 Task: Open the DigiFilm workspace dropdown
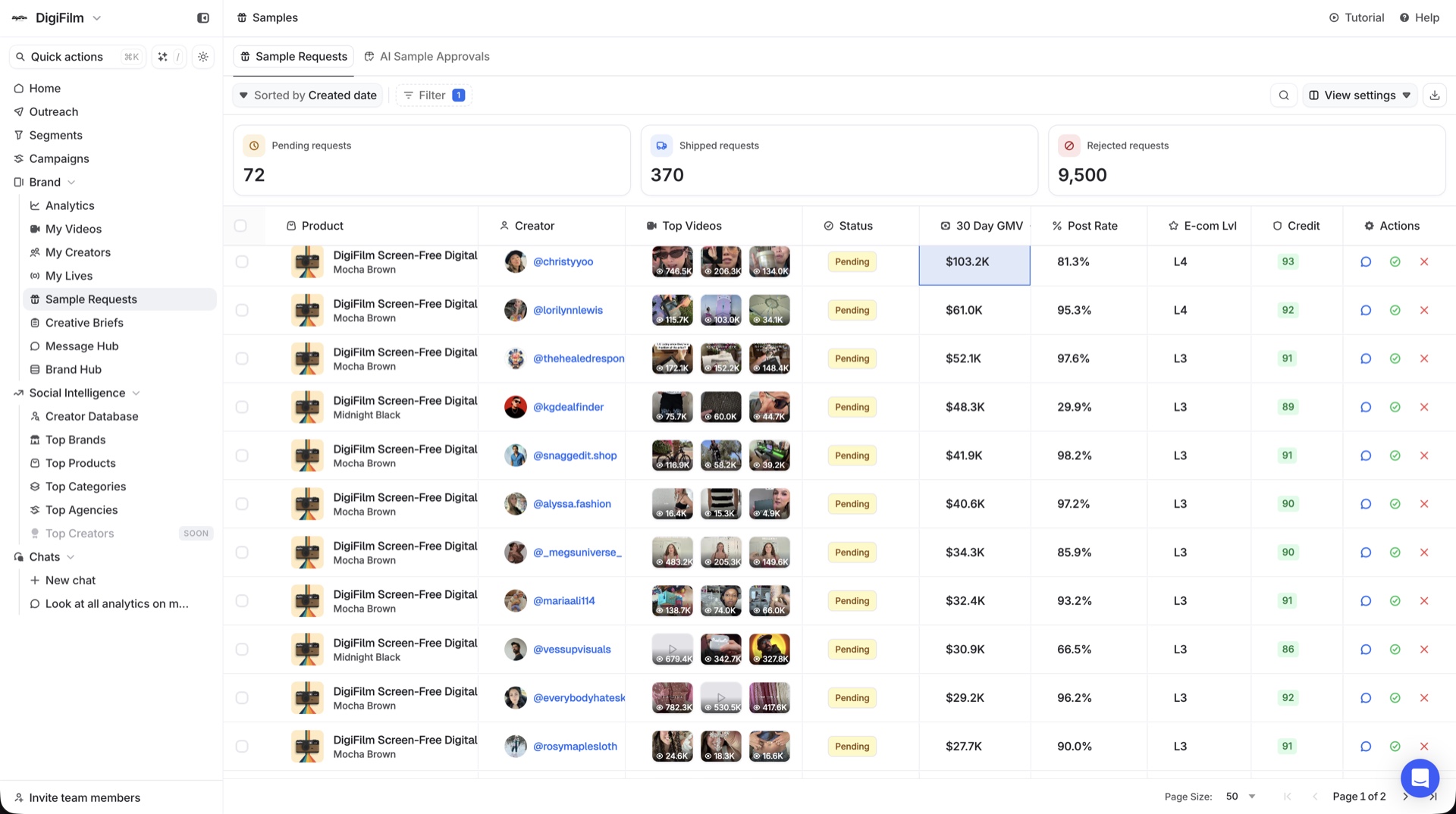tap(58, 18)
